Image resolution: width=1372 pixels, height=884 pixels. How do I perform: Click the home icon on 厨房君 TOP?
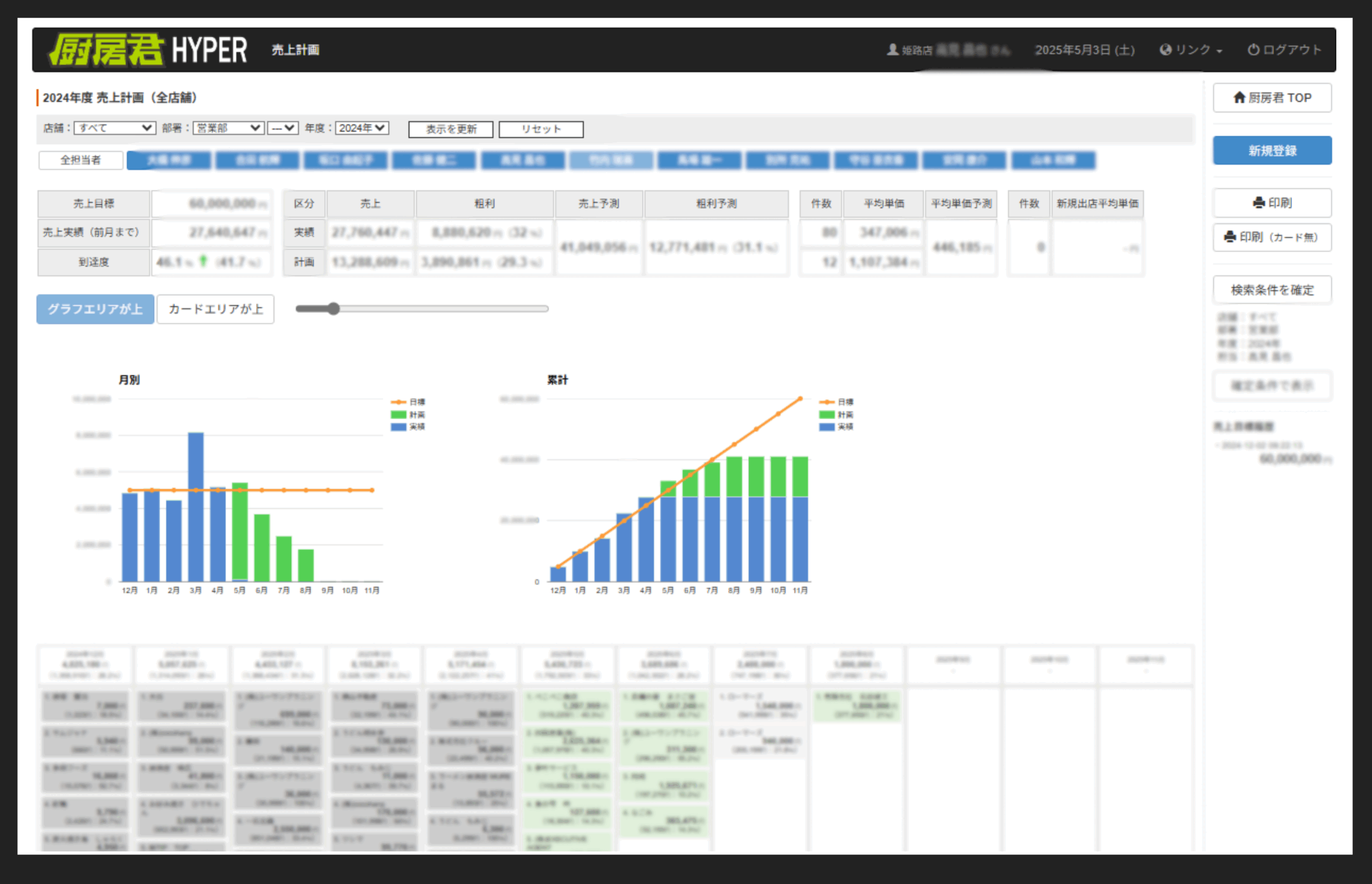click(1239, 98)
